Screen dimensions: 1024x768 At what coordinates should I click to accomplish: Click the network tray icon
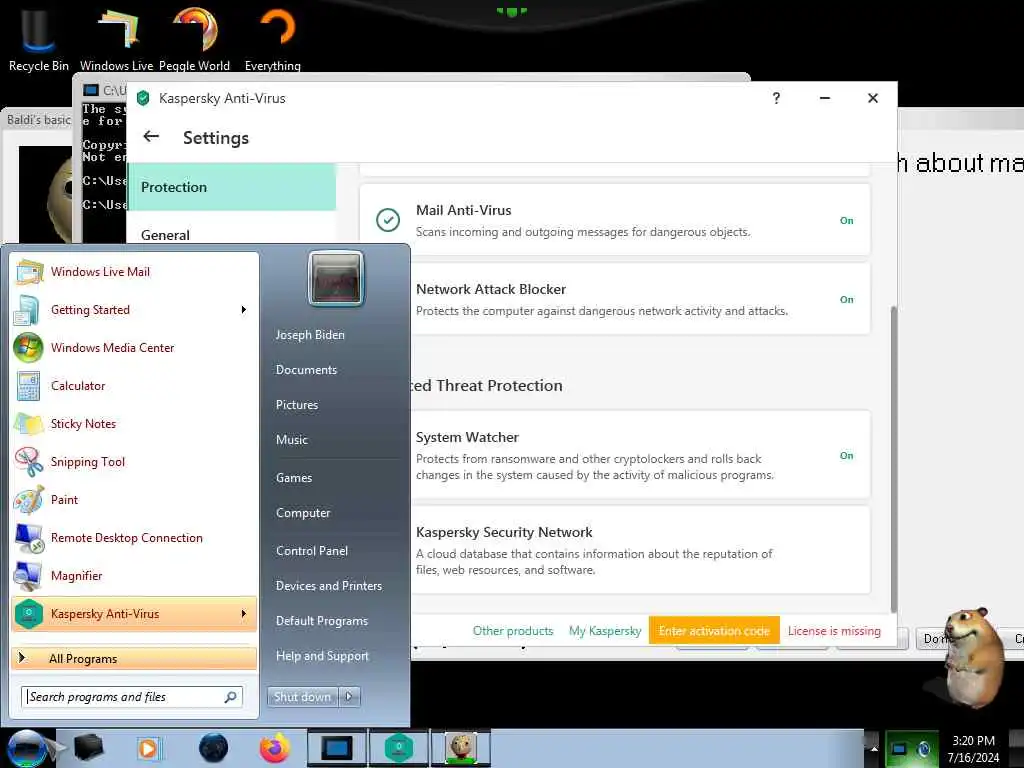(899, 749)
